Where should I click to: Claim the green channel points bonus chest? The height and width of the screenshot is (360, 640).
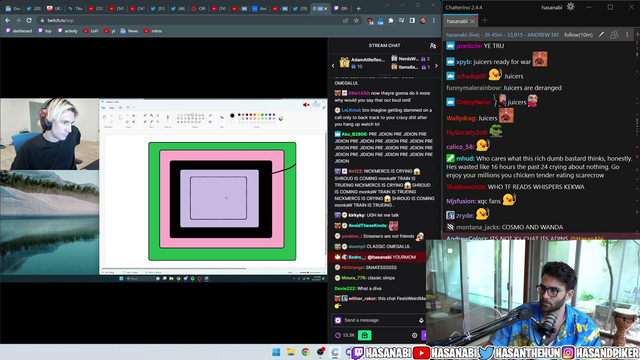click(364, 335)
